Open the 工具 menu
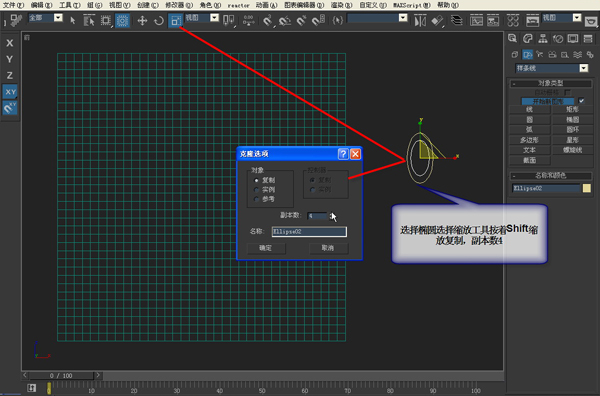The width and height of the screenshot is (600, 396). coord(70,5)
